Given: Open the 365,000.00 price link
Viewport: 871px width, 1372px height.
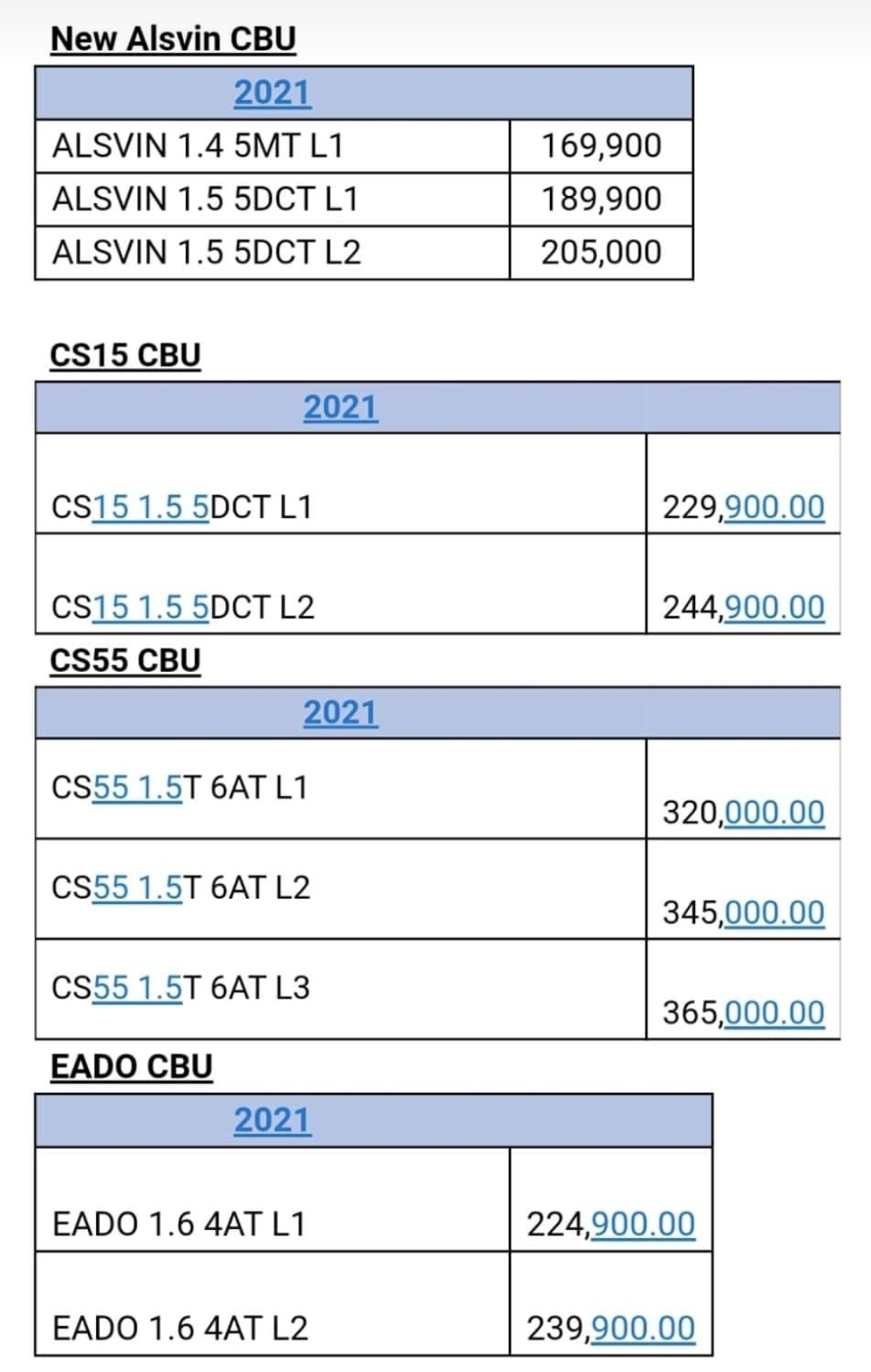Looking at the screenshot, I should point(774,1012).
